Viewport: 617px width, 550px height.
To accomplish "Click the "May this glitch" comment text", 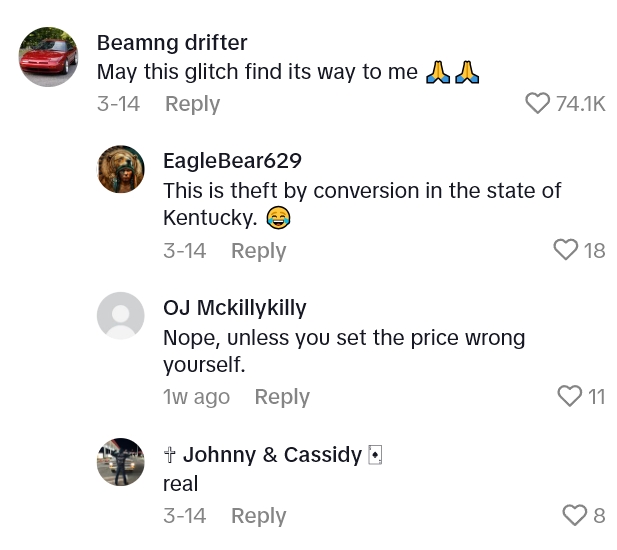I will tap(257, 73).
